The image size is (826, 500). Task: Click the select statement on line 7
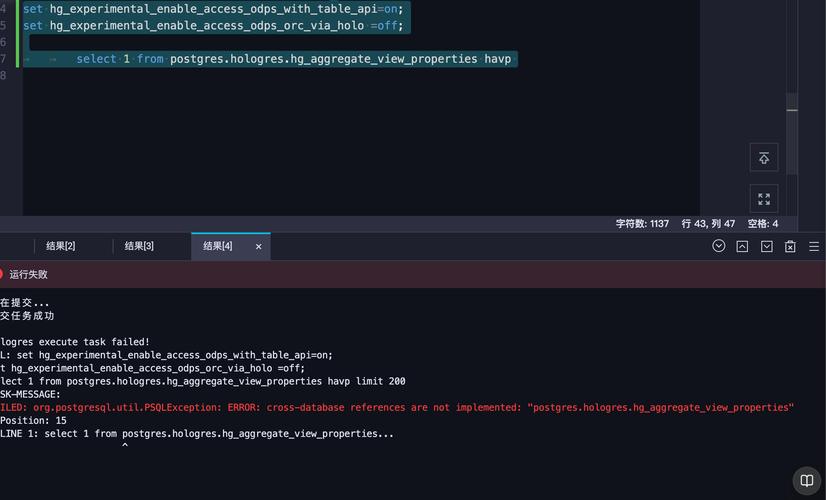tap(293, 59)
